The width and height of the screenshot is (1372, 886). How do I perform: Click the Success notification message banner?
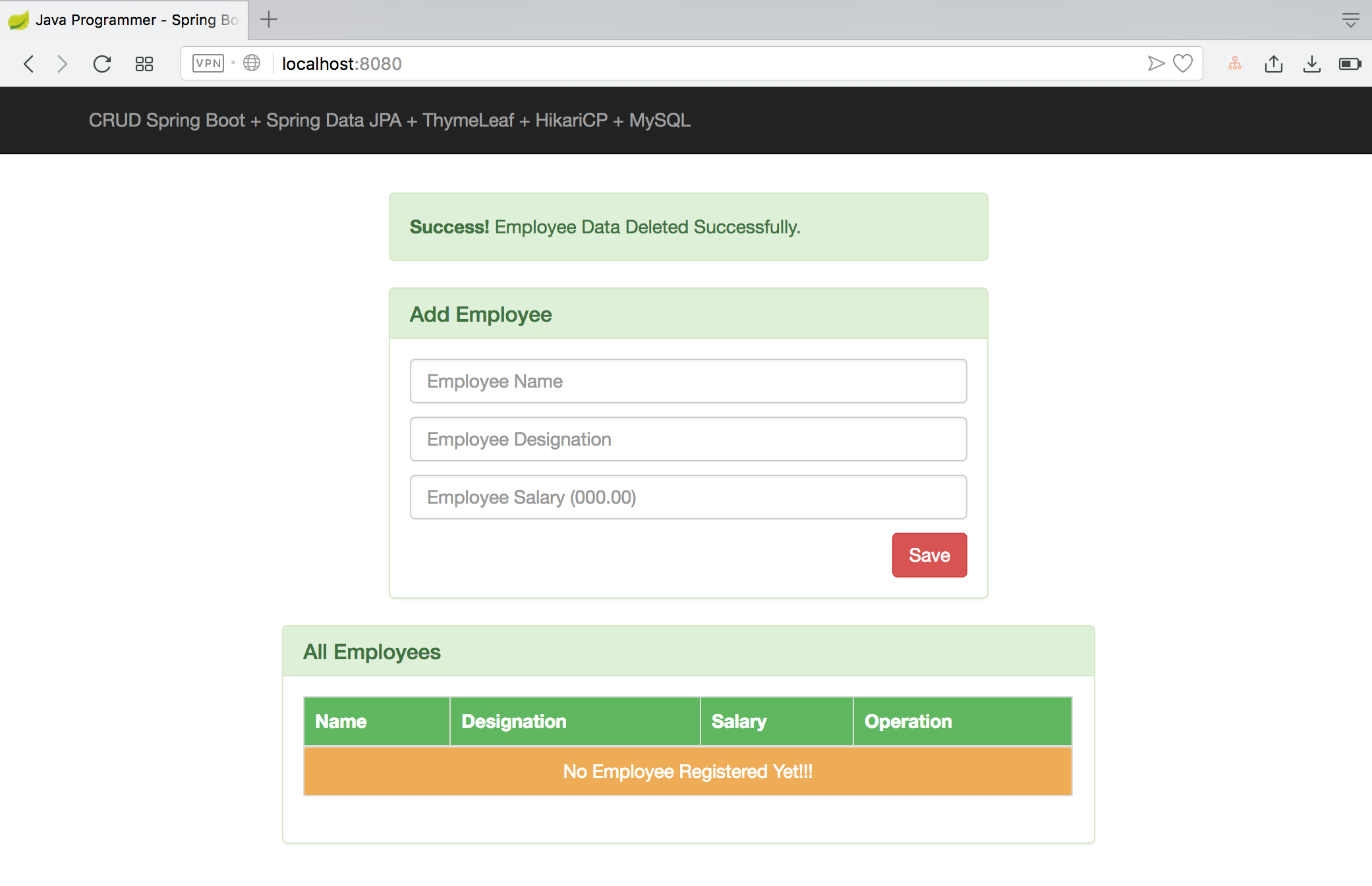click(x=688, y=228)
